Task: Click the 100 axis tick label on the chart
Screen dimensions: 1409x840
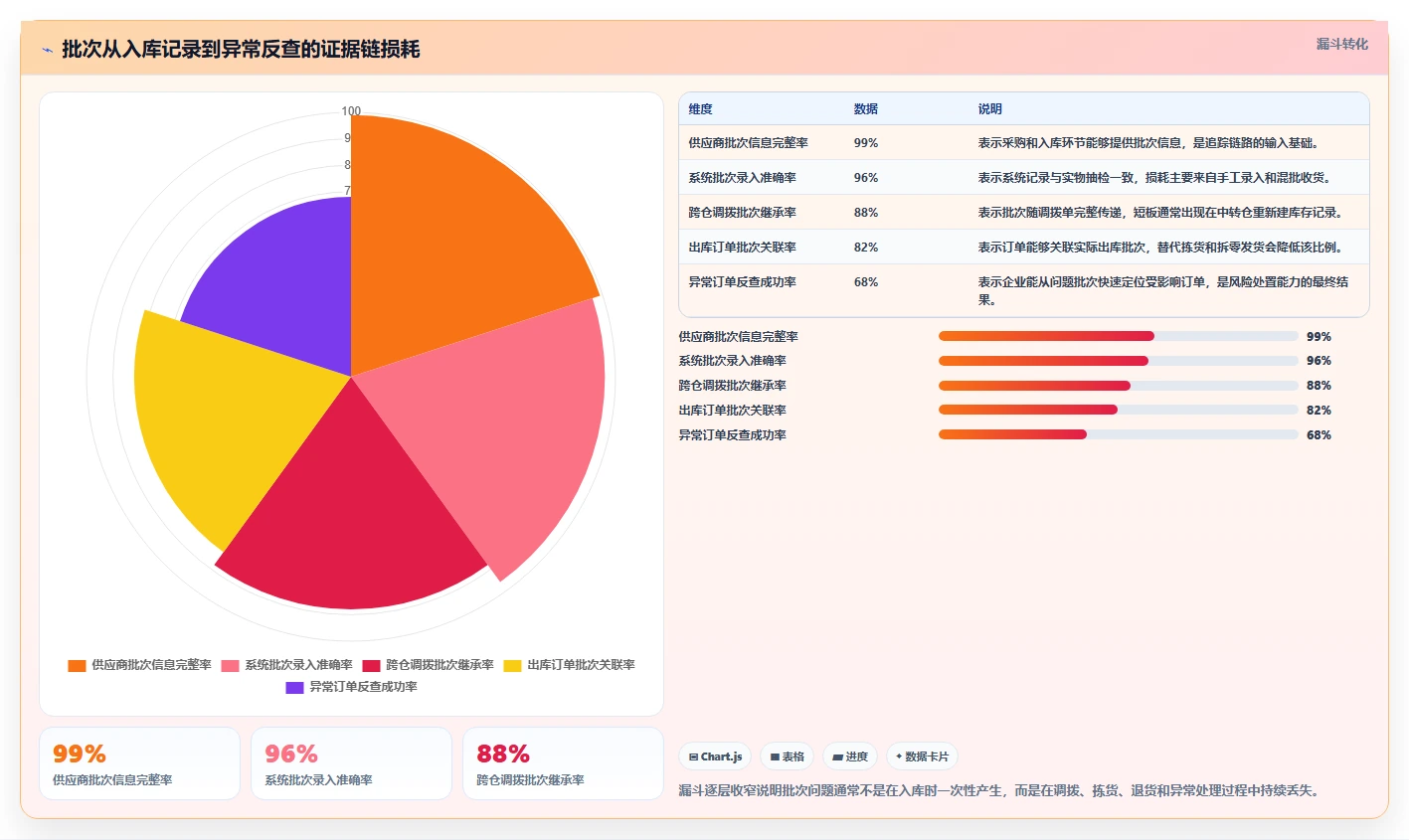Action: tap(351, 111)
